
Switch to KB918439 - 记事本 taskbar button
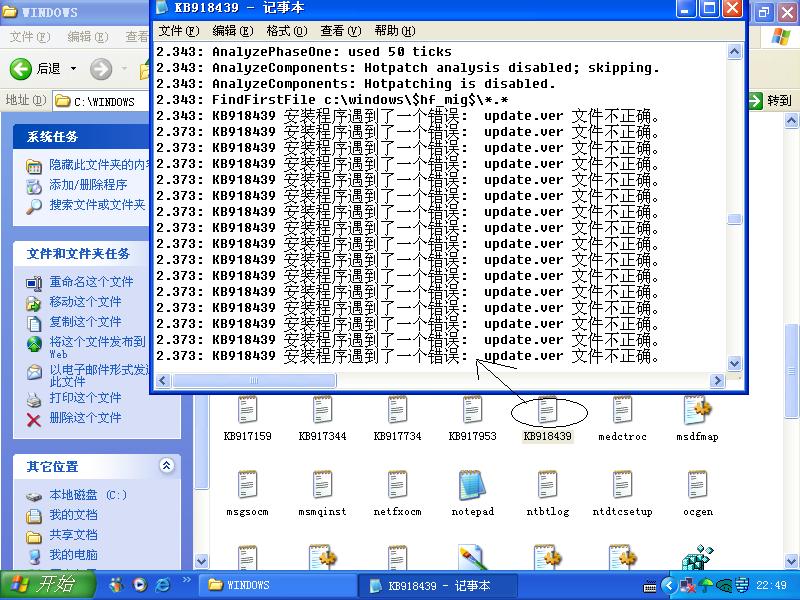[x=438, y=585]
